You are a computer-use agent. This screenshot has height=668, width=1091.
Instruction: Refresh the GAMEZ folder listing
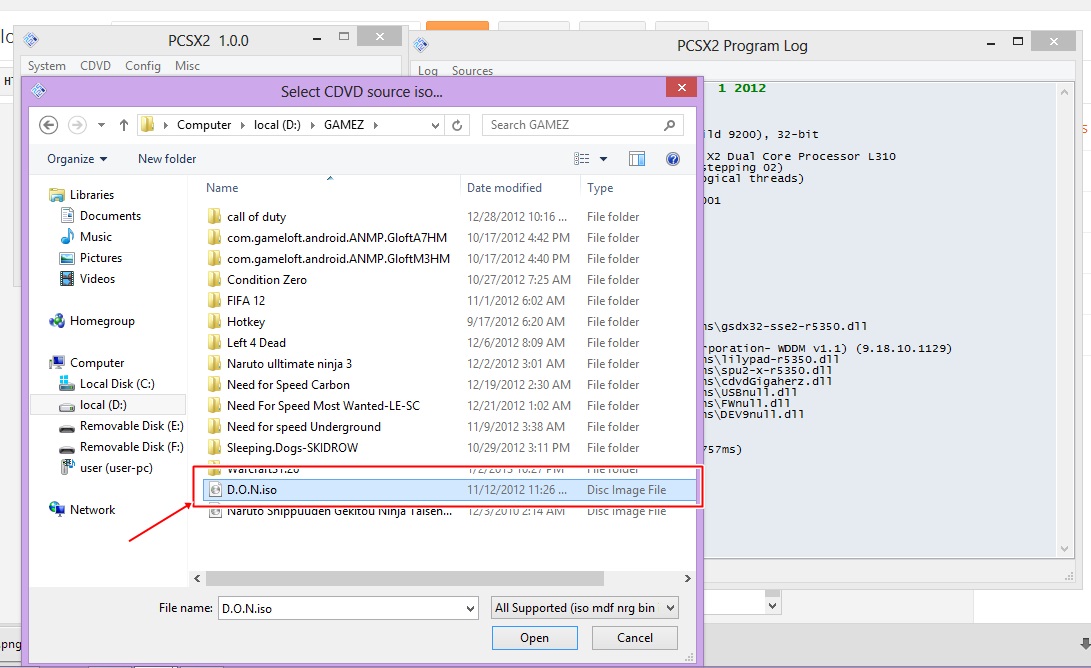[457, 125]
